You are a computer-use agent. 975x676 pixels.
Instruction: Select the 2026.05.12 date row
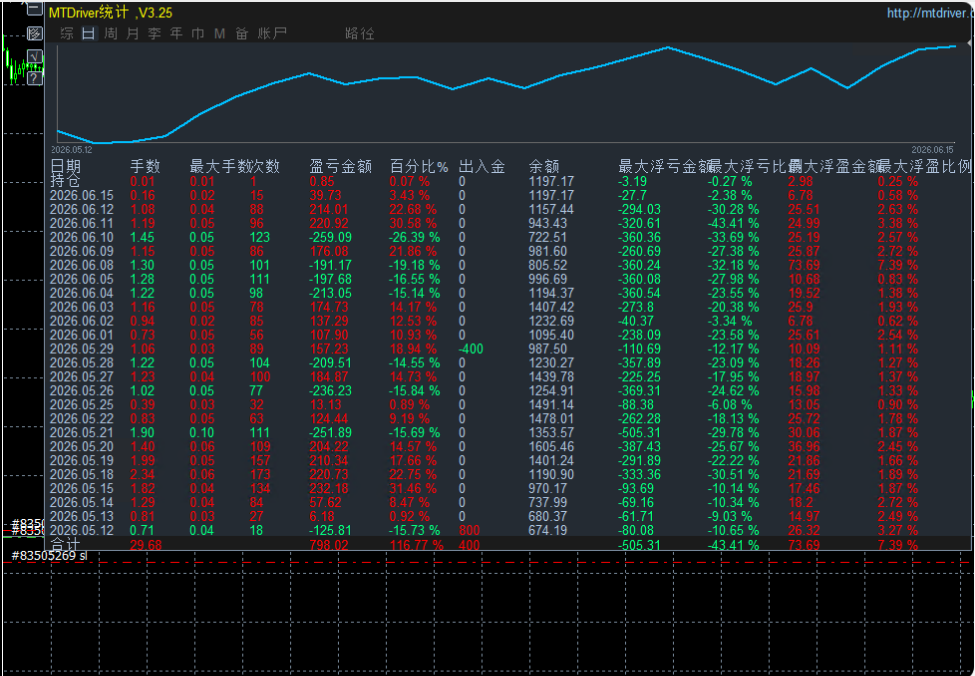[81, 530]
